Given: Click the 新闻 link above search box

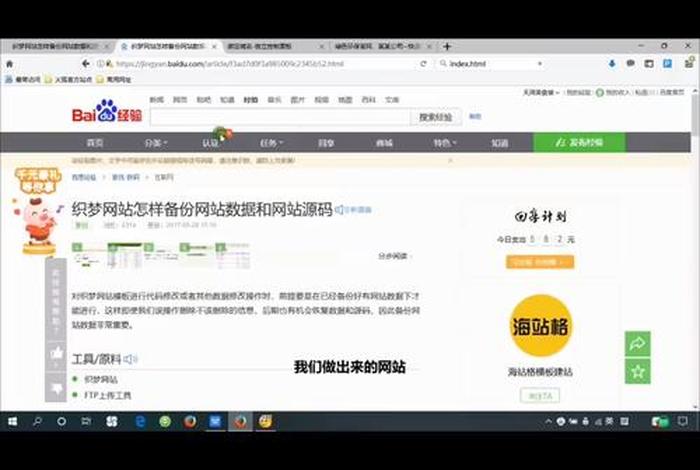Looking at the screenshot, I should coord(156,100).
